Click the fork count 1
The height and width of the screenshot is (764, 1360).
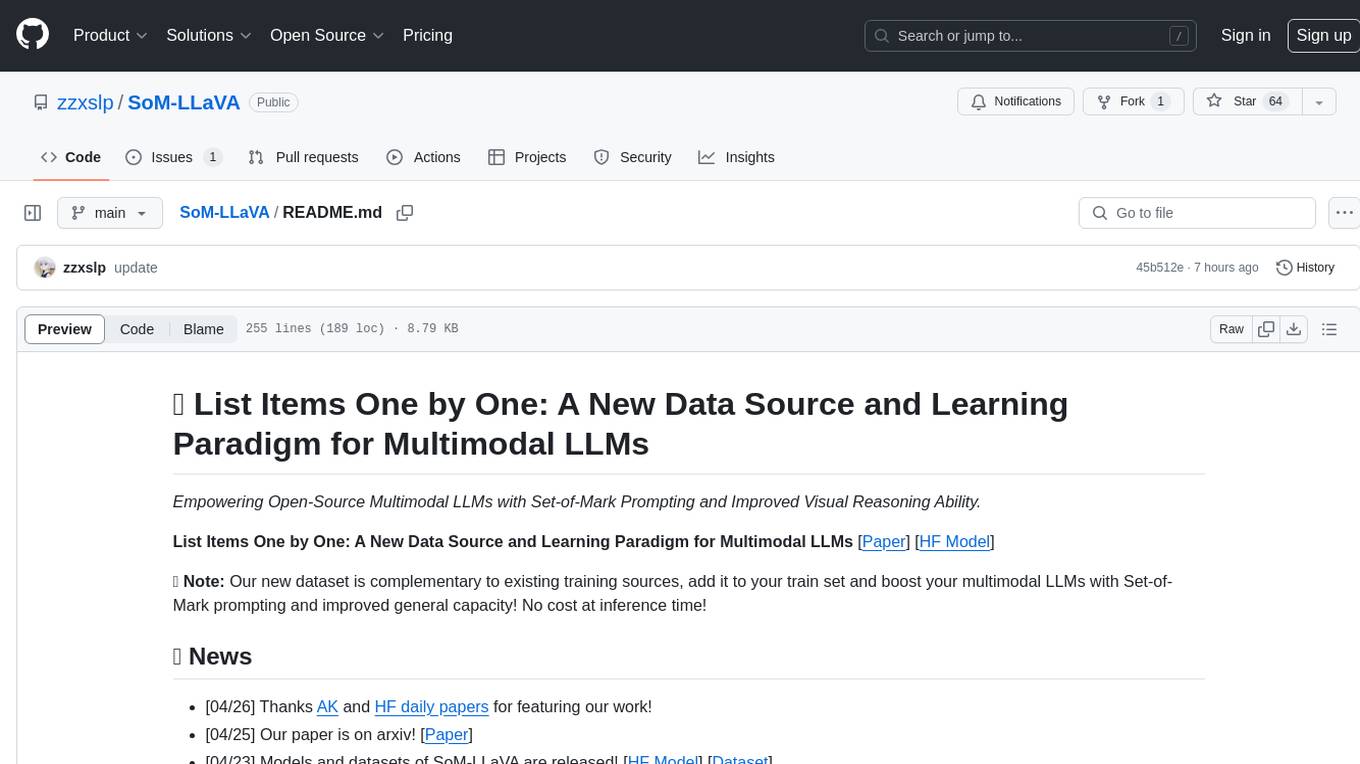click(1160, 101)
